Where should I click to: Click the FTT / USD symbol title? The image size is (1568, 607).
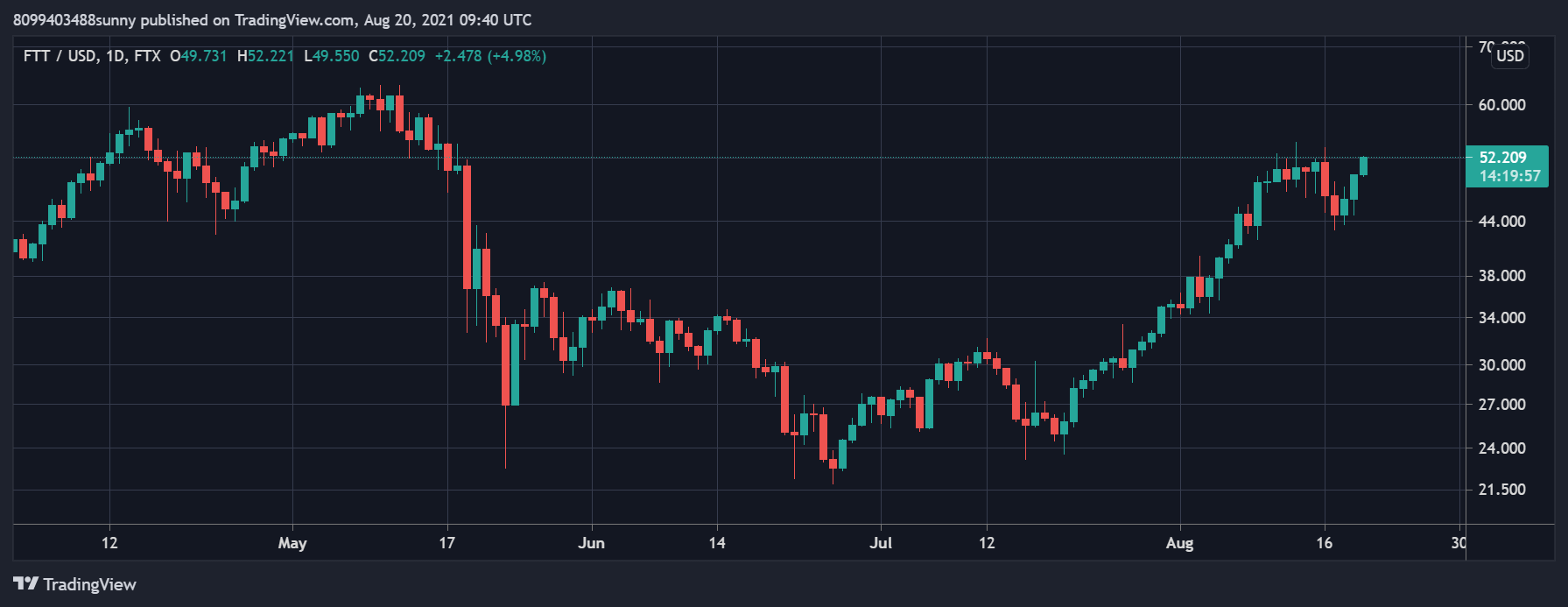click(x=60, y=56)
